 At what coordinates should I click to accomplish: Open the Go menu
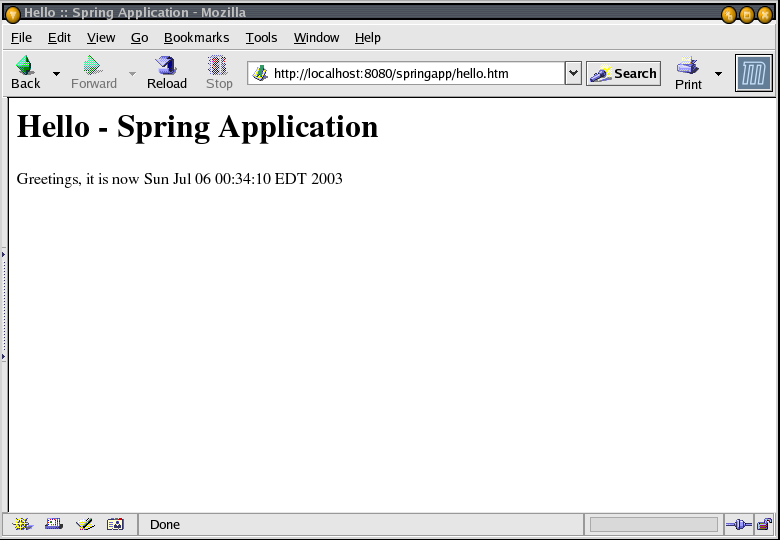pos(140,38)
